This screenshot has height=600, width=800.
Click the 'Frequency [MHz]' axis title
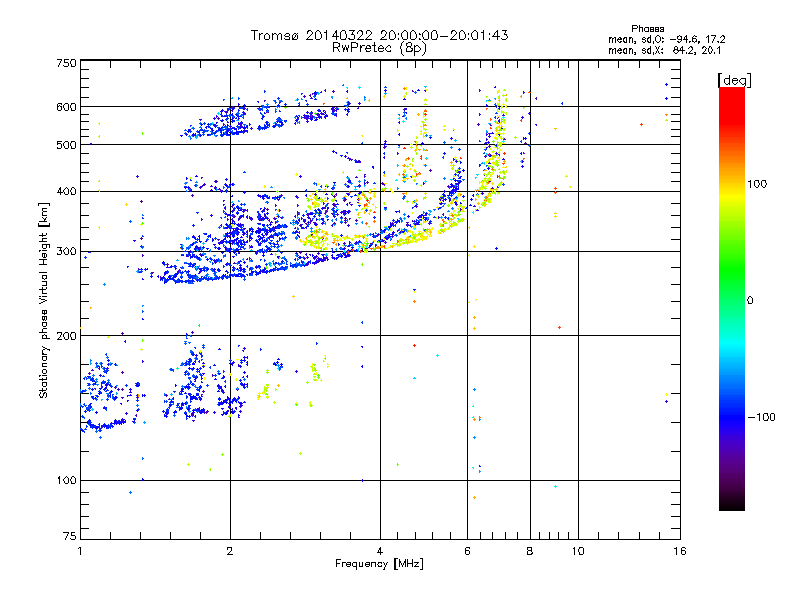379,564
